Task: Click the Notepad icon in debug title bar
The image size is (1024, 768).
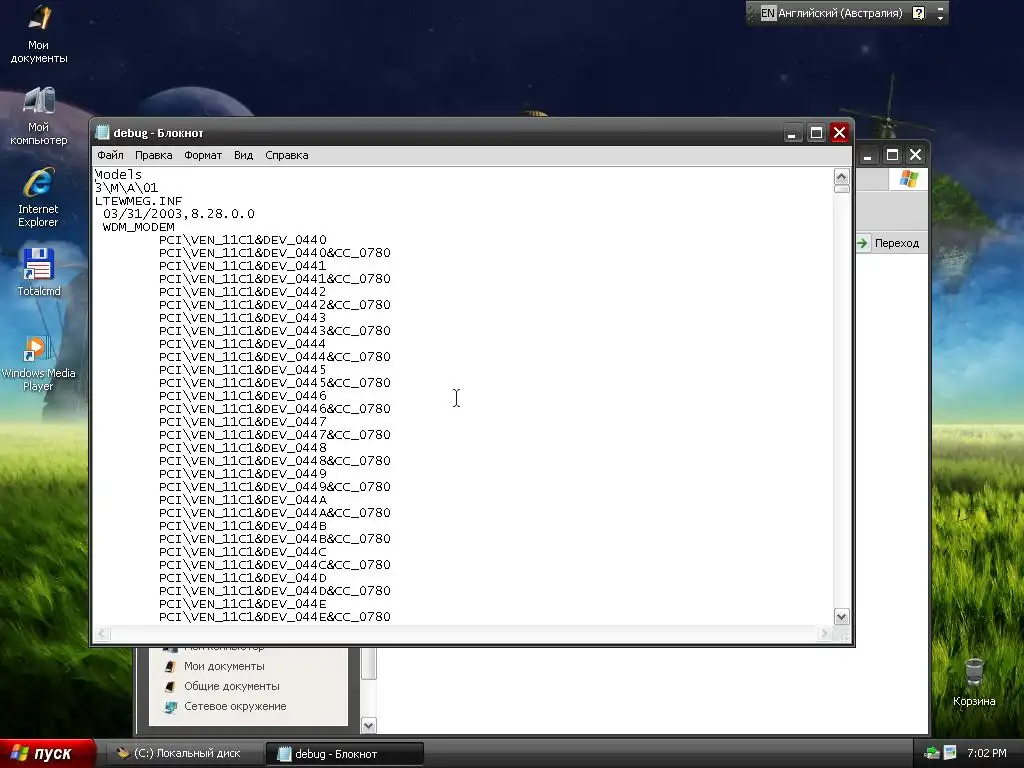Action: (x=103, y=133)
